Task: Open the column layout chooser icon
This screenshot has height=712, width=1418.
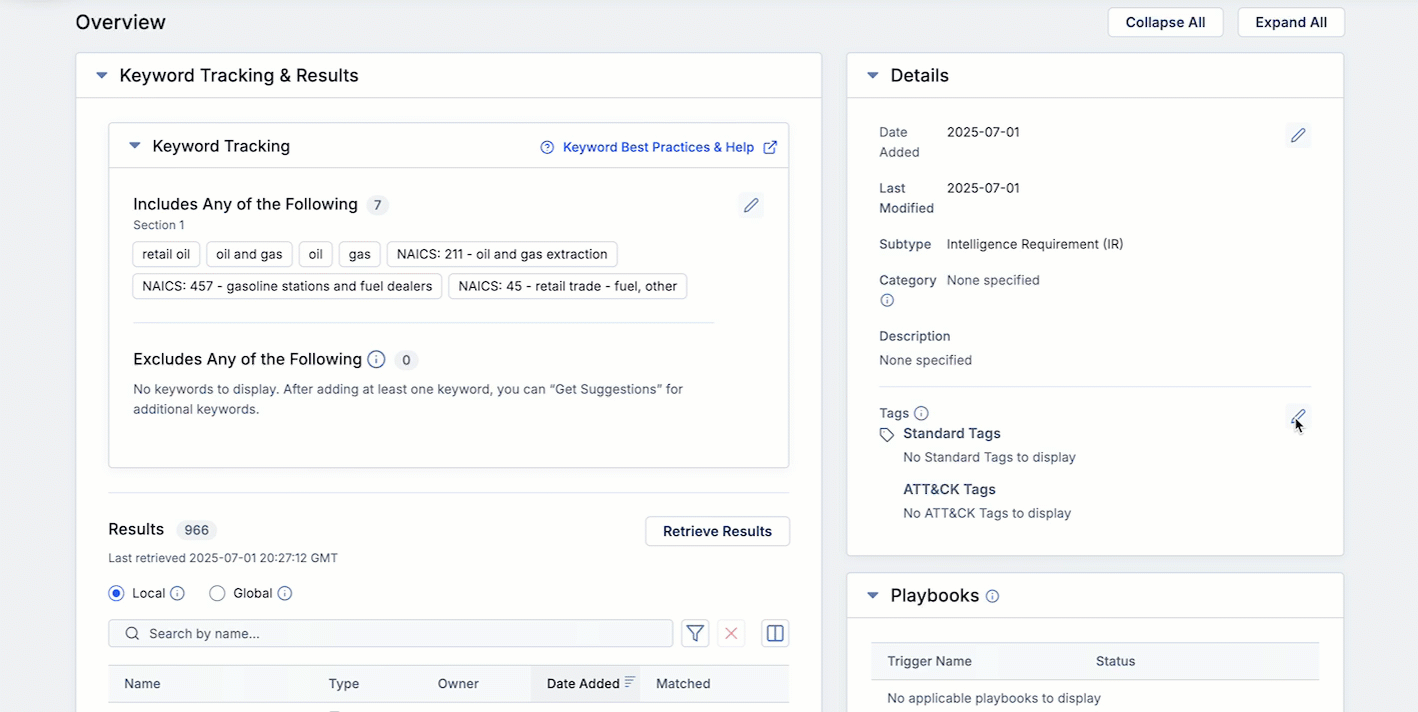Action: 775,633
